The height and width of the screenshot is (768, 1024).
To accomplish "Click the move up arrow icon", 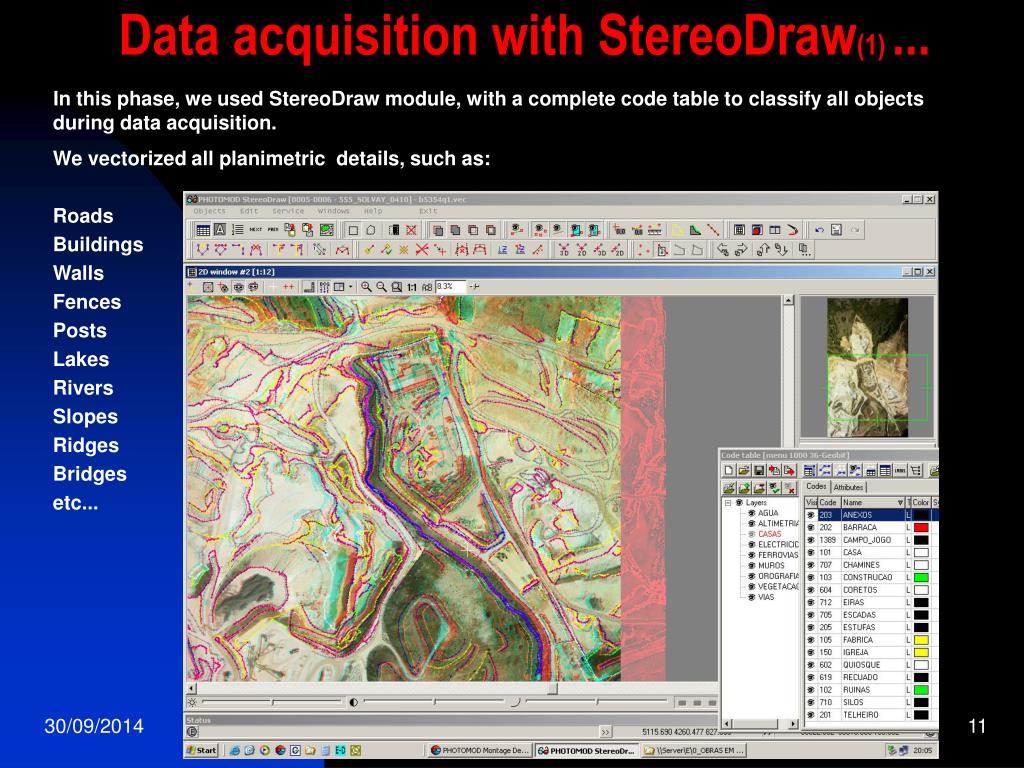I will pos(763,249).
